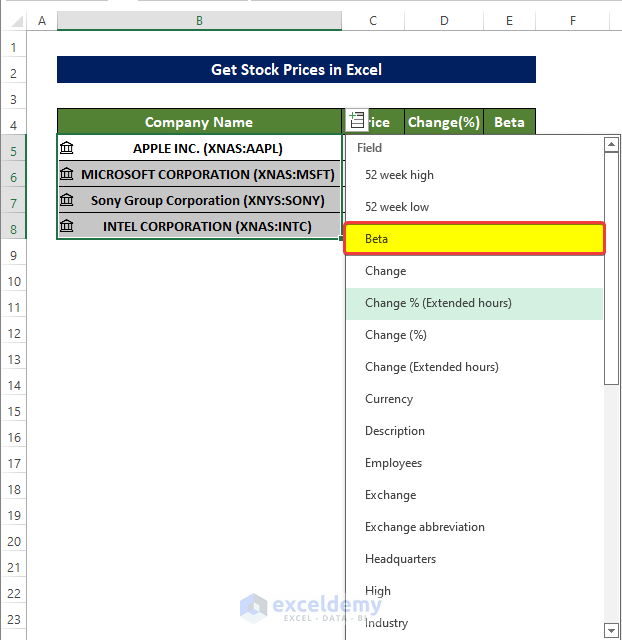
Task: Select column B header
Action: tap(199, 20)
